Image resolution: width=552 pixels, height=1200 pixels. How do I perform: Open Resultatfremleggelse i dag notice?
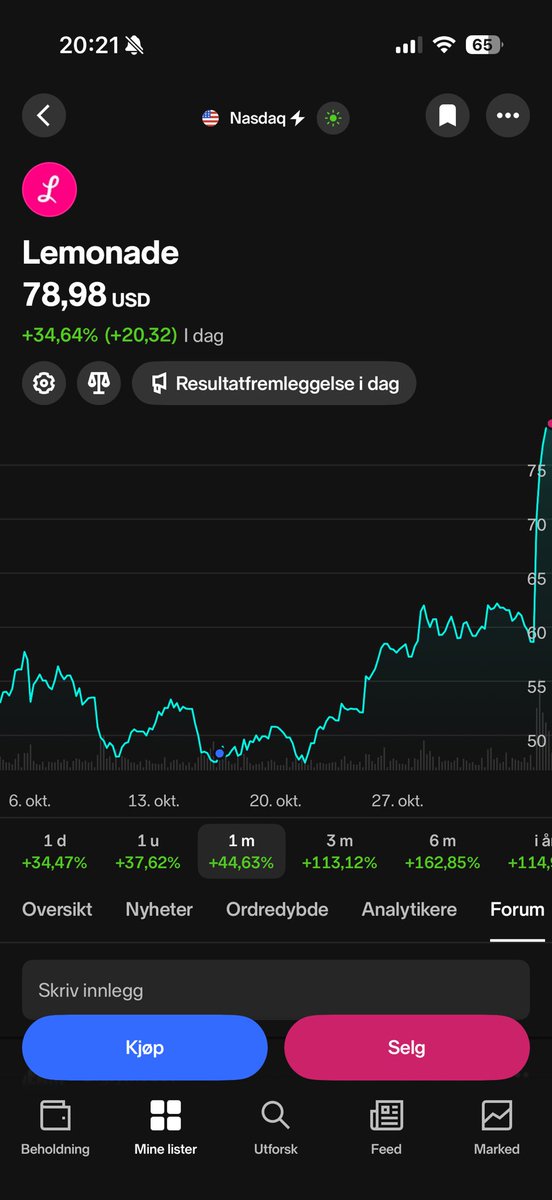coord(274,383)
